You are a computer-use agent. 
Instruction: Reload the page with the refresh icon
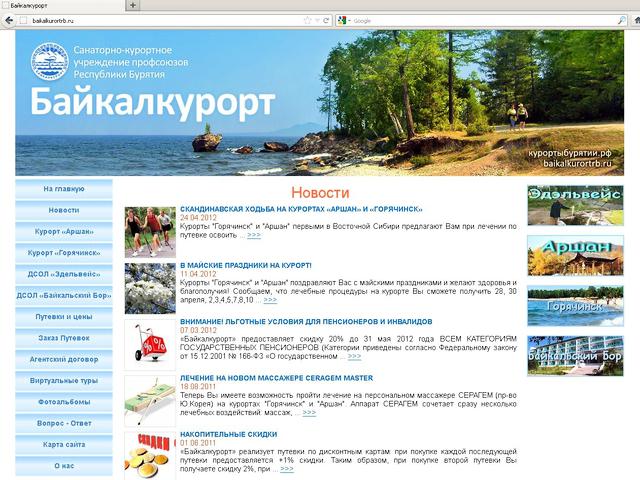coord(326,20)
